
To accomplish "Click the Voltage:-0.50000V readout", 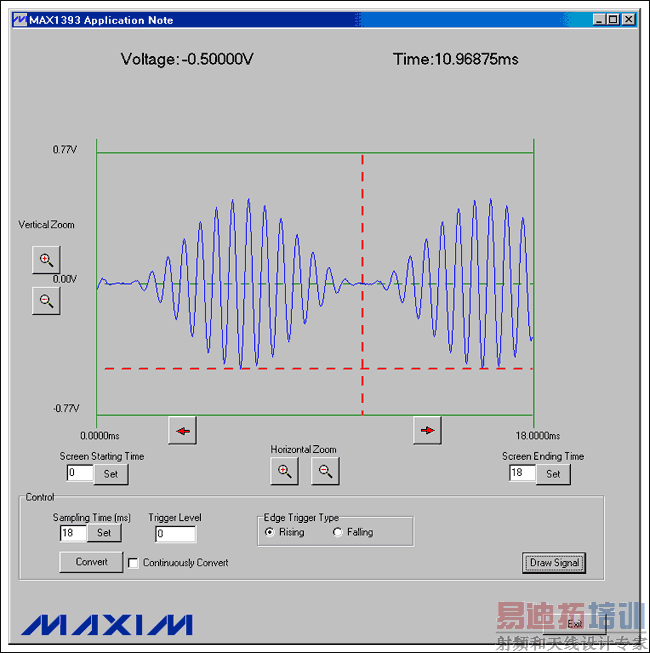I will (187, 59).
